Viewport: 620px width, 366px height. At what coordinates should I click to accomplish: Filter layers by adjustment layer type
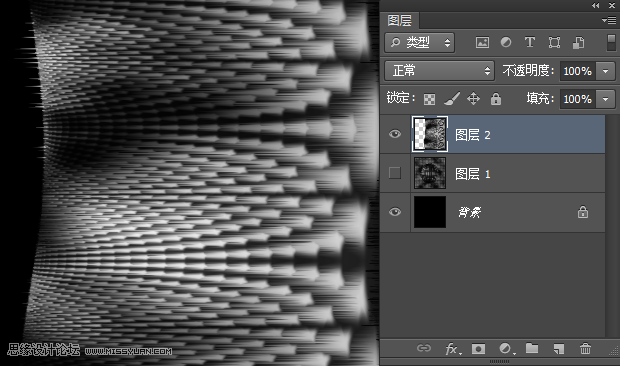(x=506, y=42)
